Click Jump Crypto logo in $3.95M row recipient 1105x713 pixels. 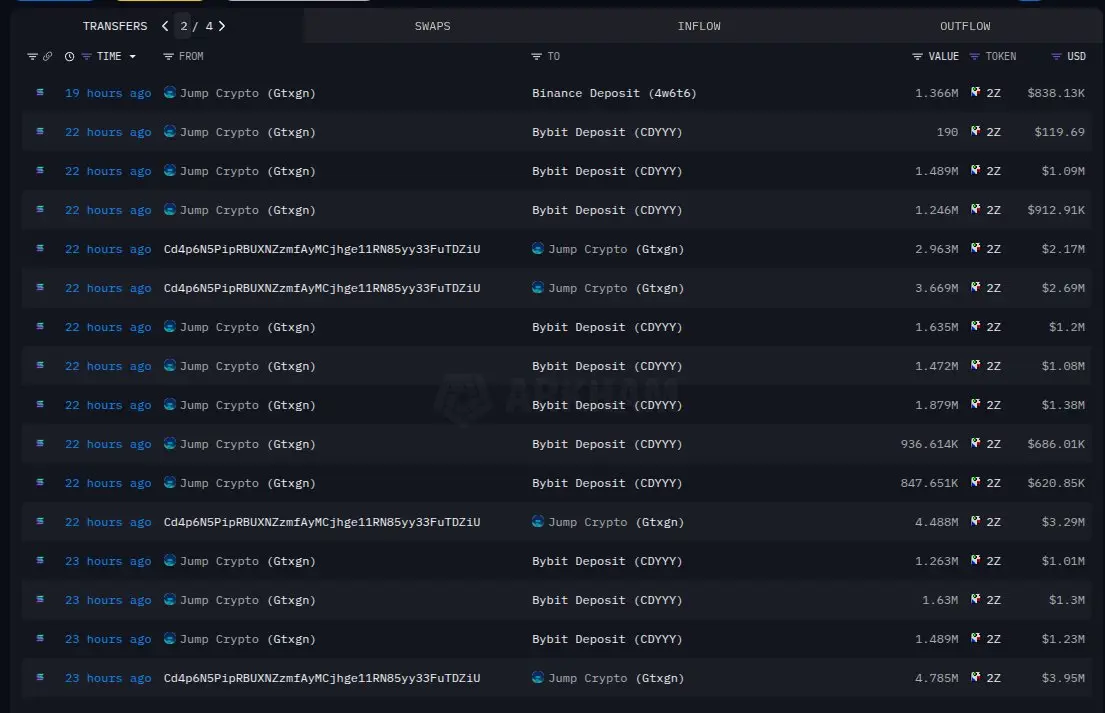538,677
